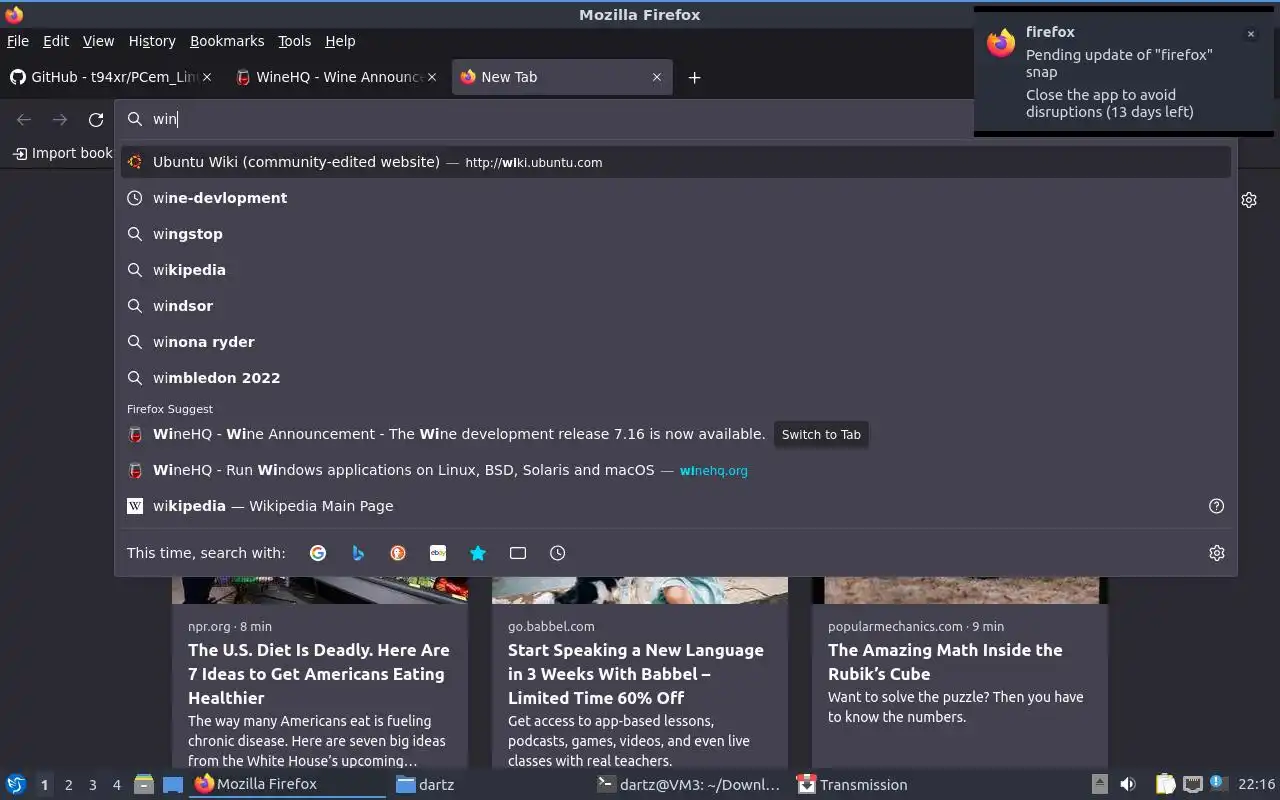The width and height of the screenshot is (1280, 800).
Task: Search history using the clock icon
Action: click(558, 553)
